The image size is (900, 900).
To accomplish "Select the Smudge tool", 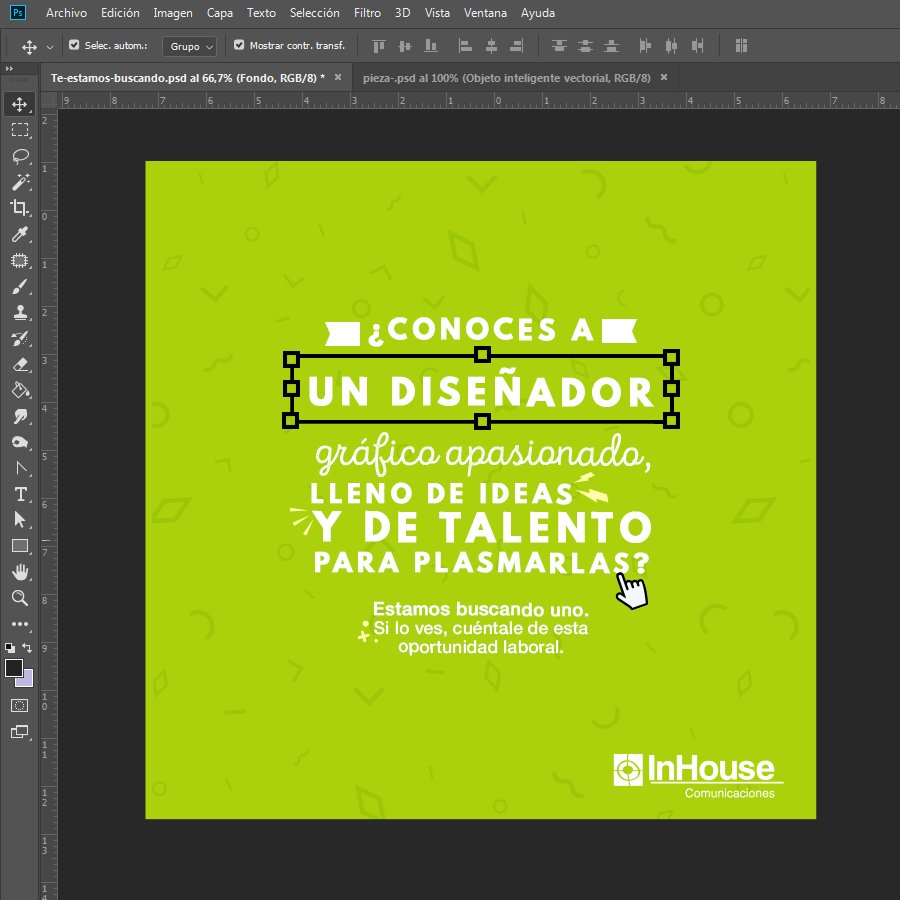I will (x=20, y=416).
